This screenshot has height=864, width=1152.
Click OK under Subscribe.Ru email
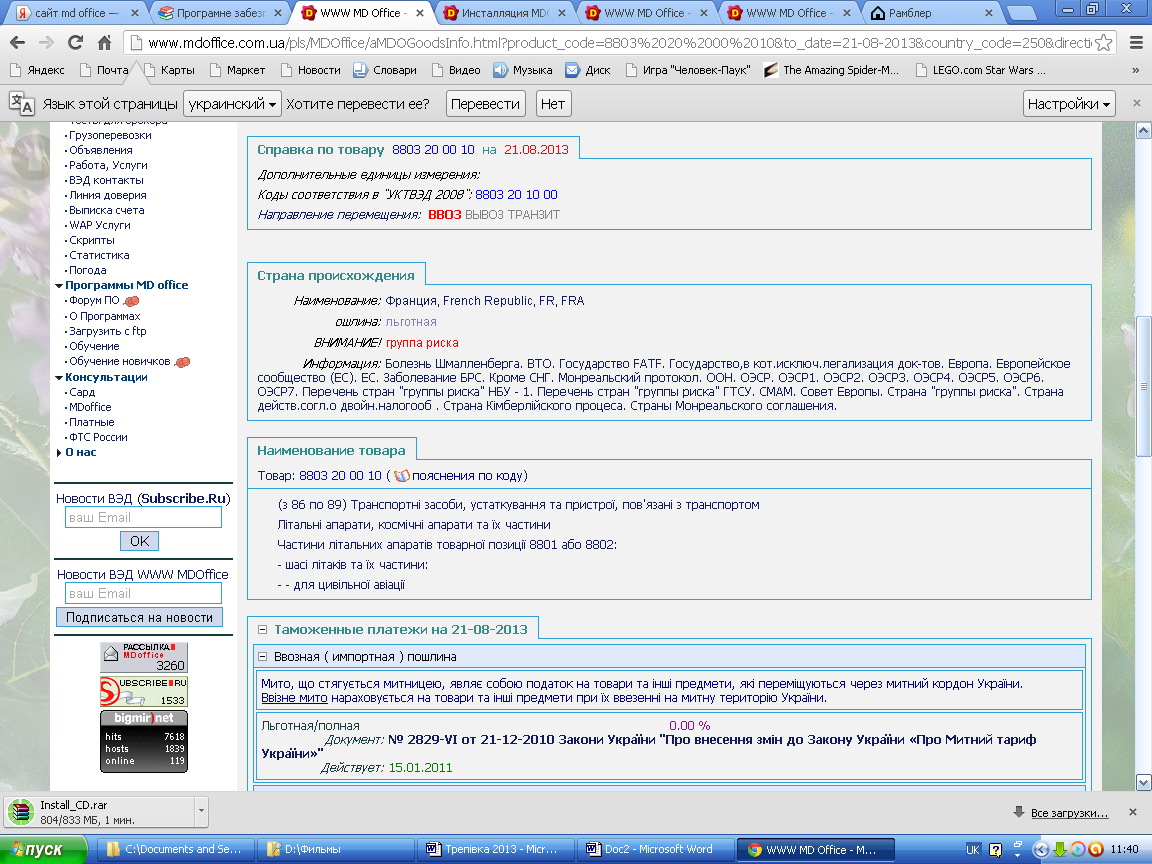tap(140, 541)
